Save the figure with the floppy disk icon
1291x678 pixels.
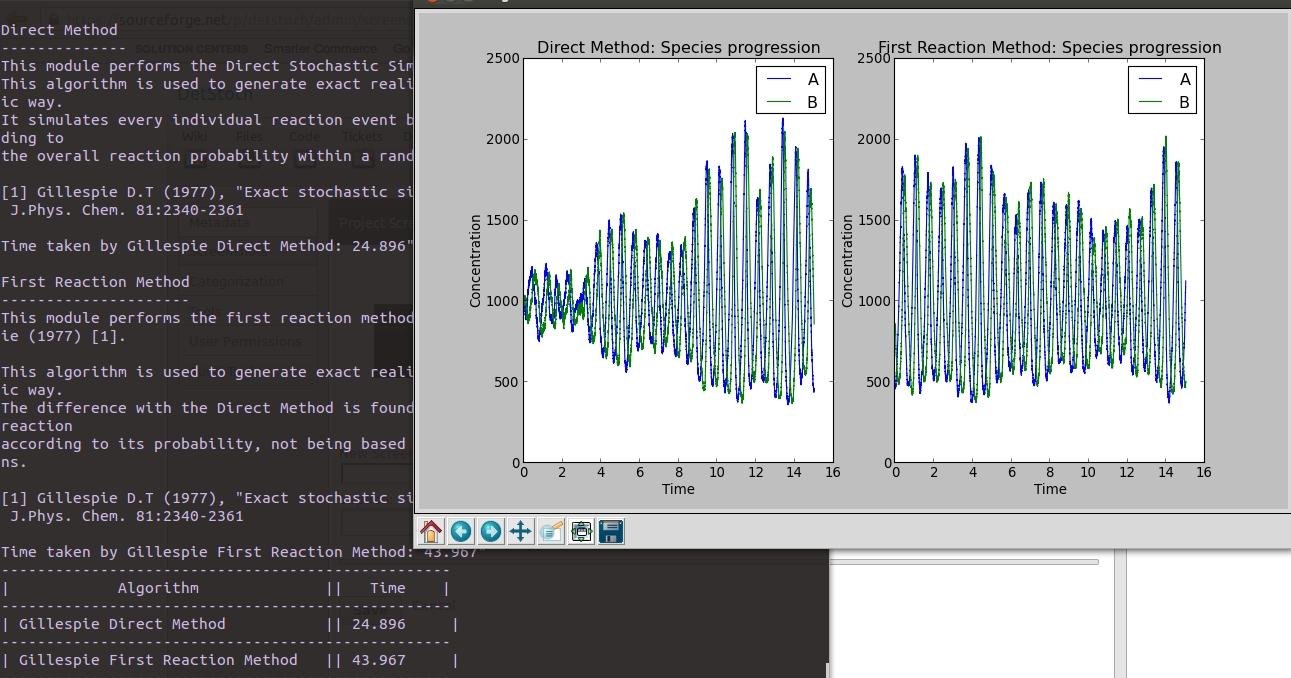click(x=611, y=531)
